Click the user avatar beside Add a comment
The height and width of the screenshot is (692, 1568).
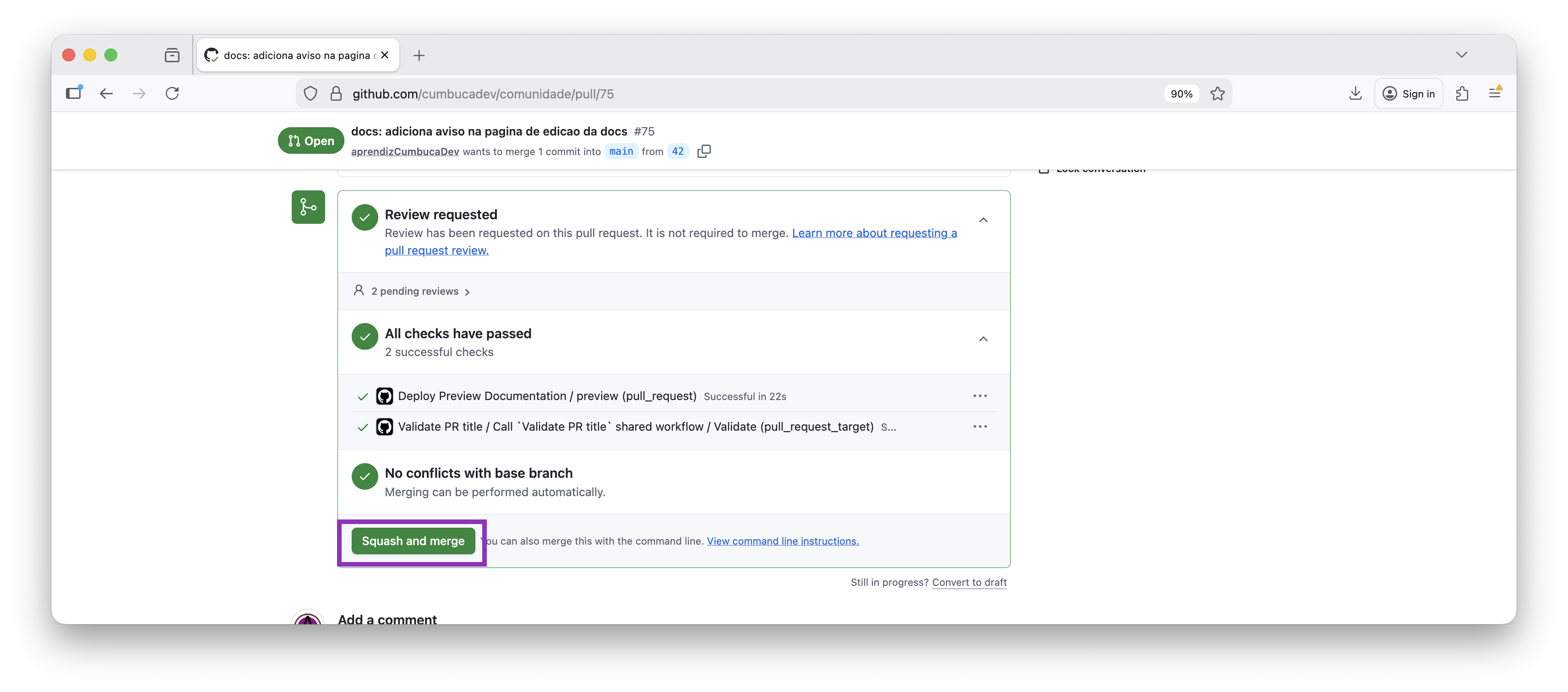tap(308, 618)
